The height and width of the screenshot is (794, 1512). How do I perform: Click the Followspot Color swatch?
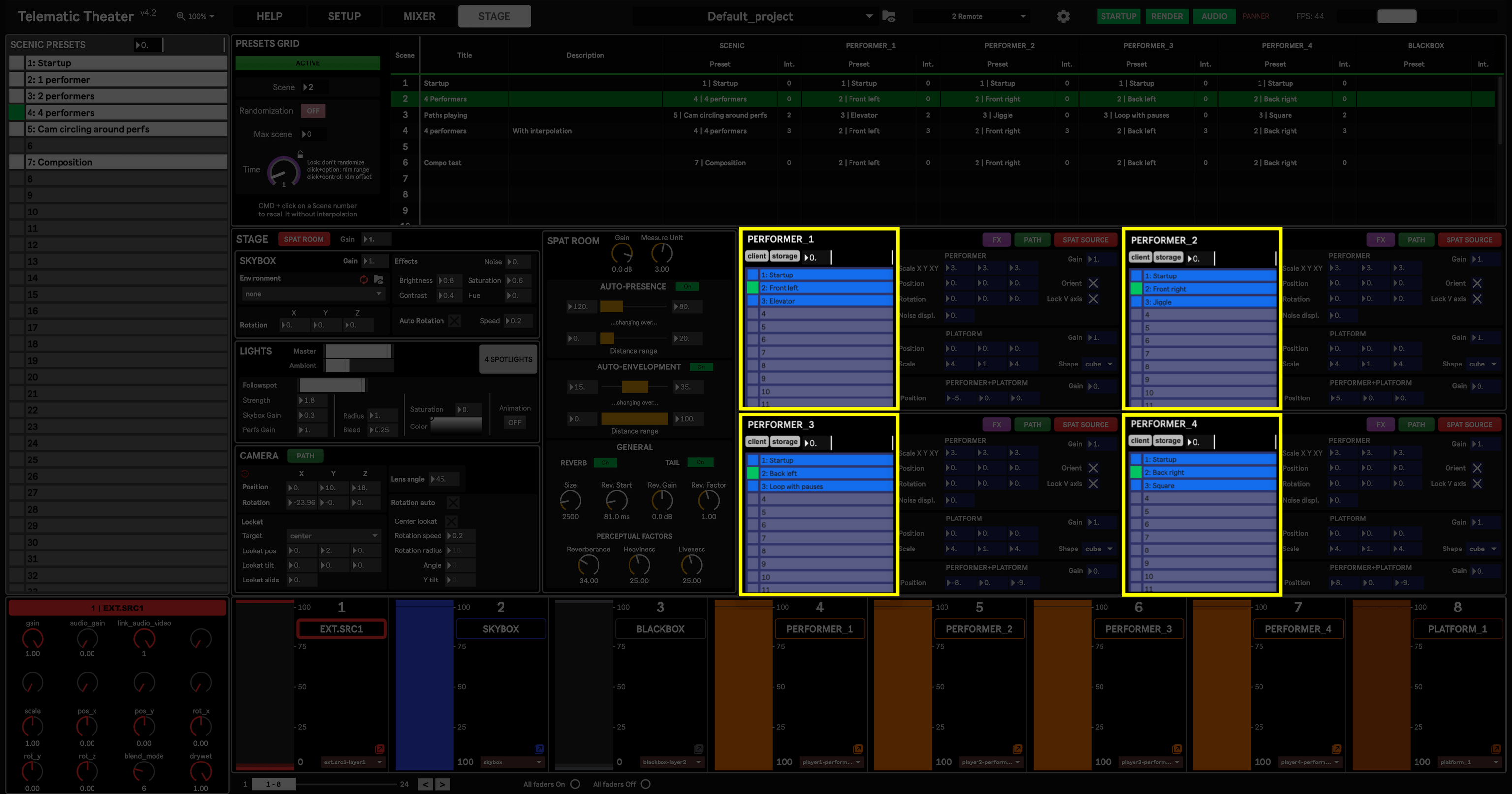click(x=456, y=426)
